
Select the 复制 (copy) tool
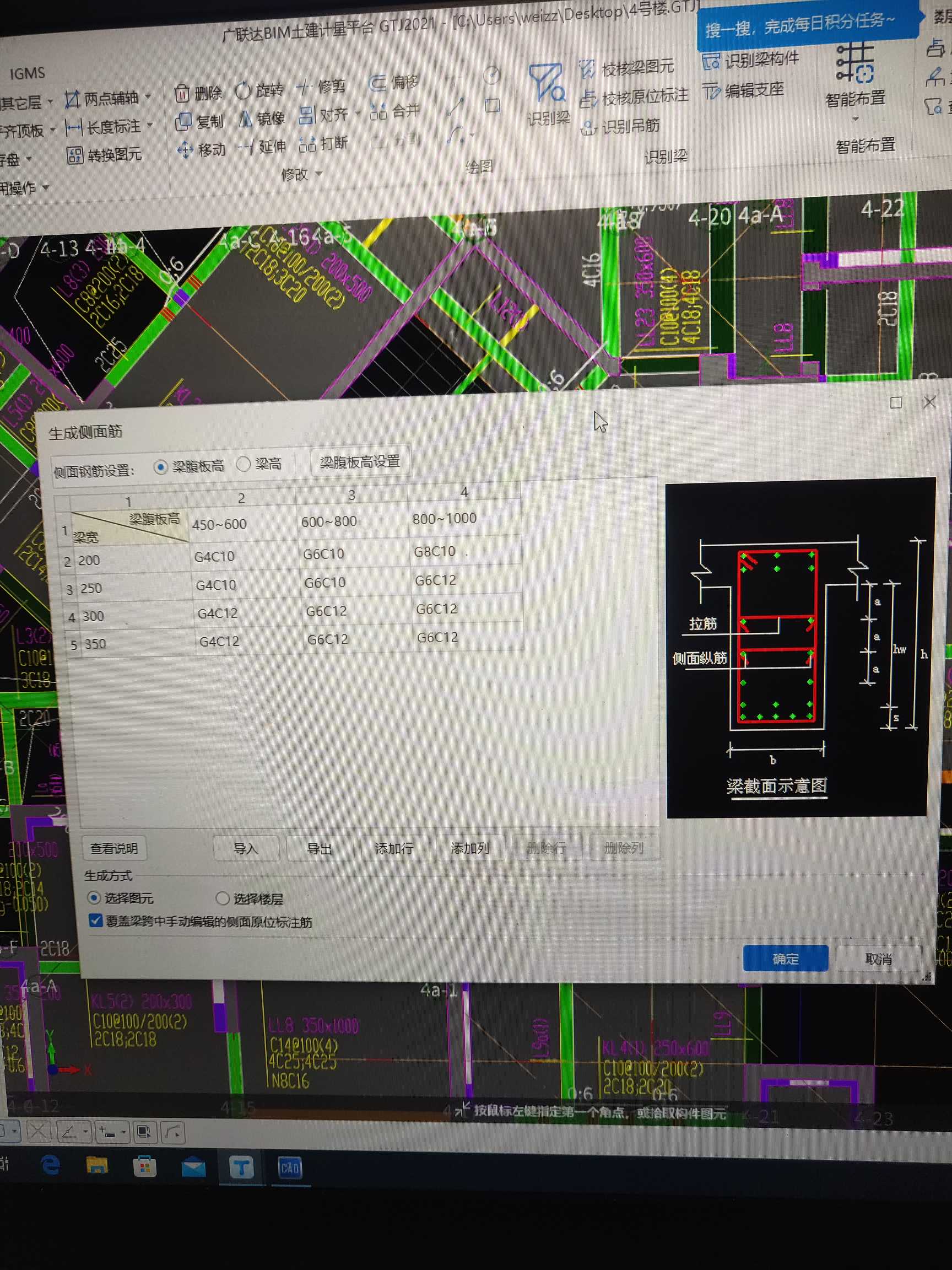coord(198,121)
